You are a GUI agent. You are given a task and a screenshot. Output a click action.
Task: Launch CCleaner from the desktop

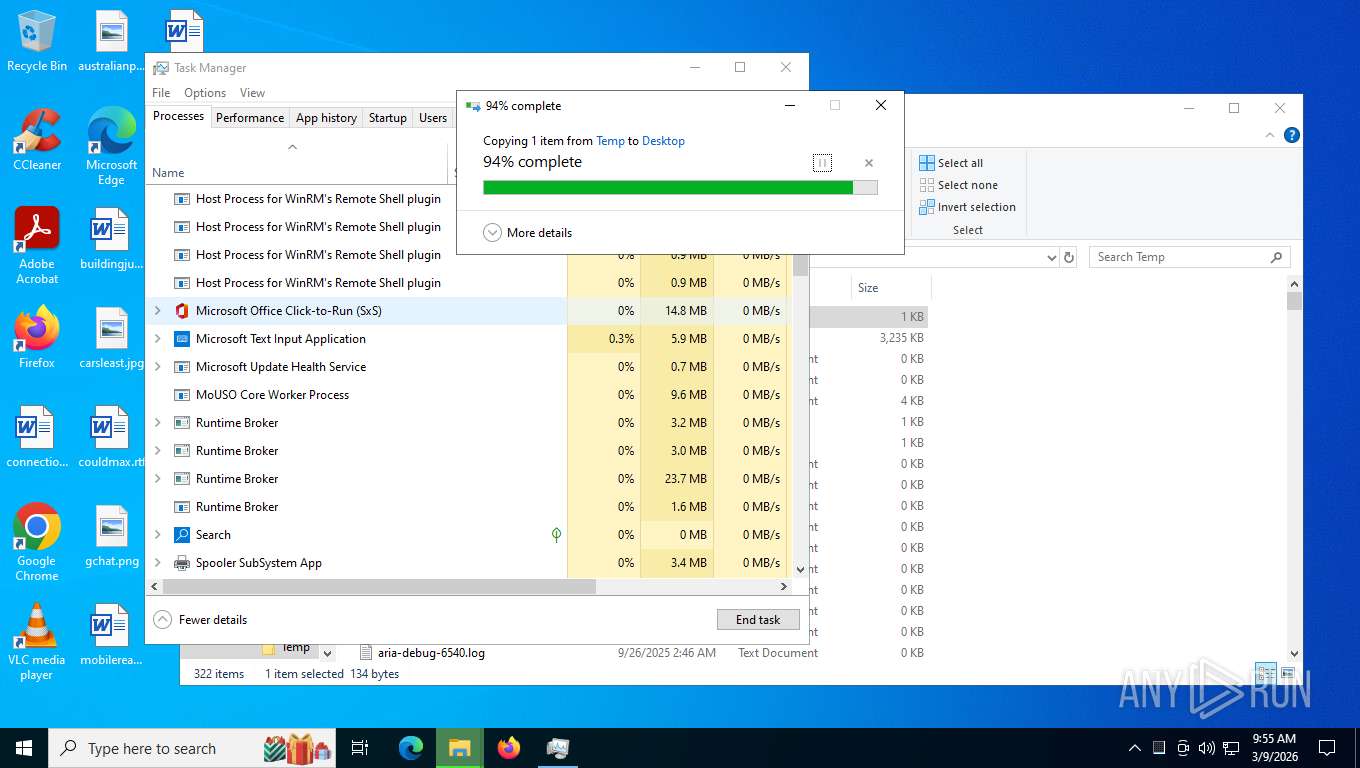tap(37, 140)
